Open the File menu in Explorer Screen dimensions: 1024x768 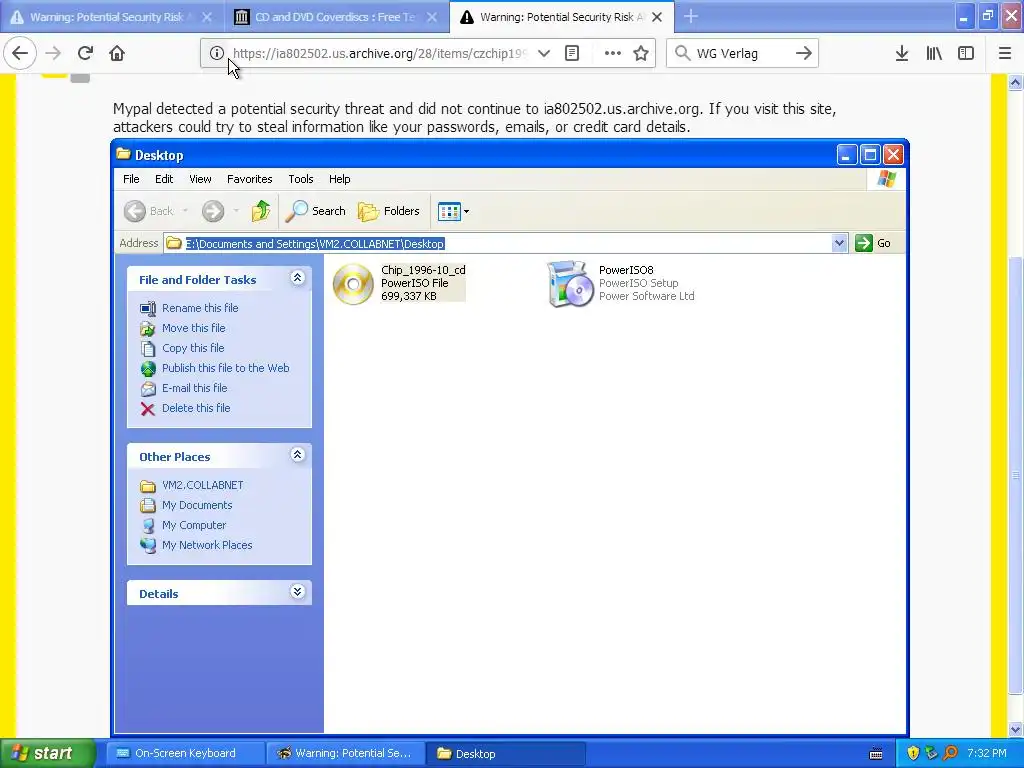pos(131,179)
